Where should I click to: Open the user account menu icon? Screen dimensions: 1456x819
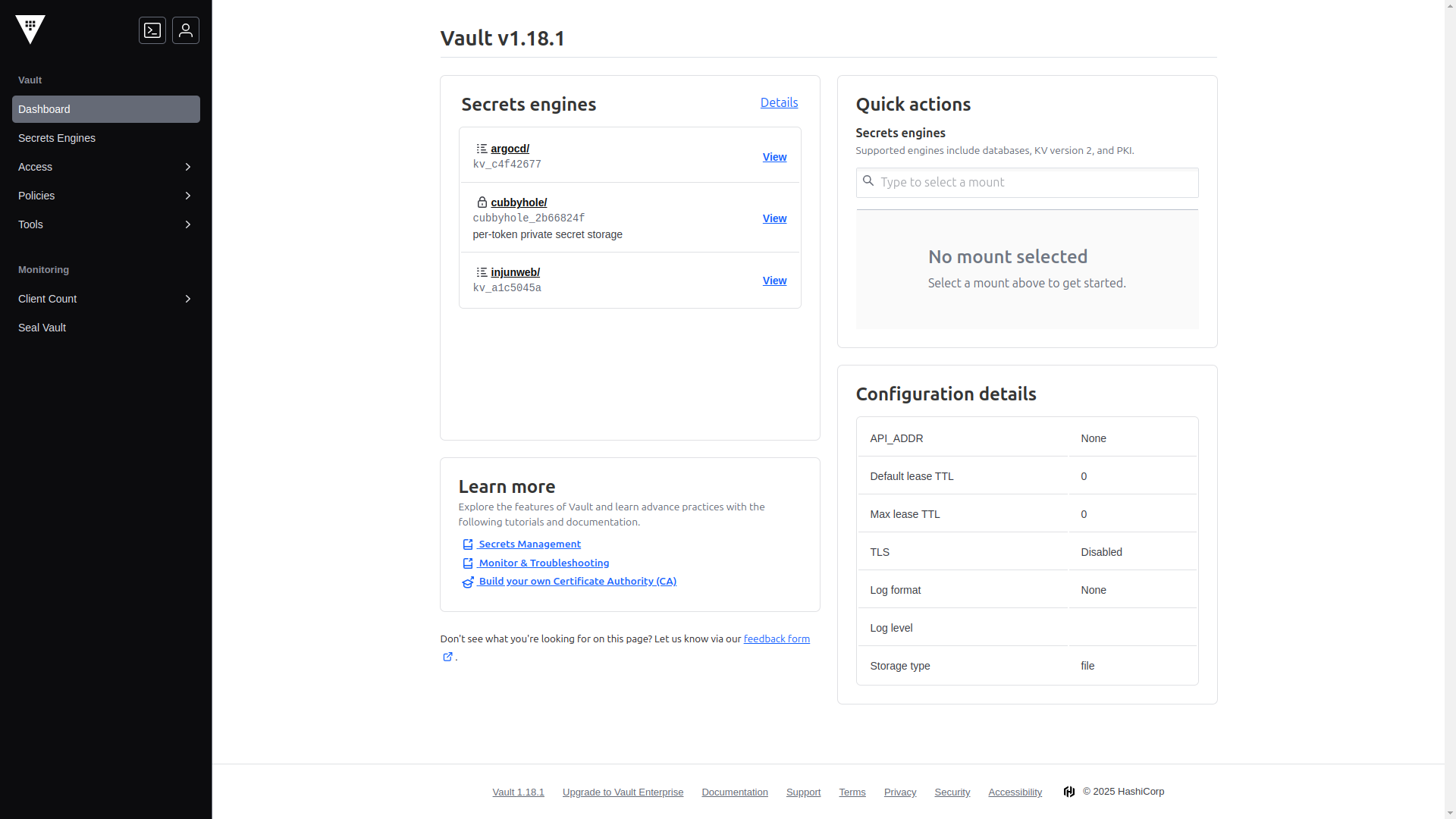click(x=186, y=30)
